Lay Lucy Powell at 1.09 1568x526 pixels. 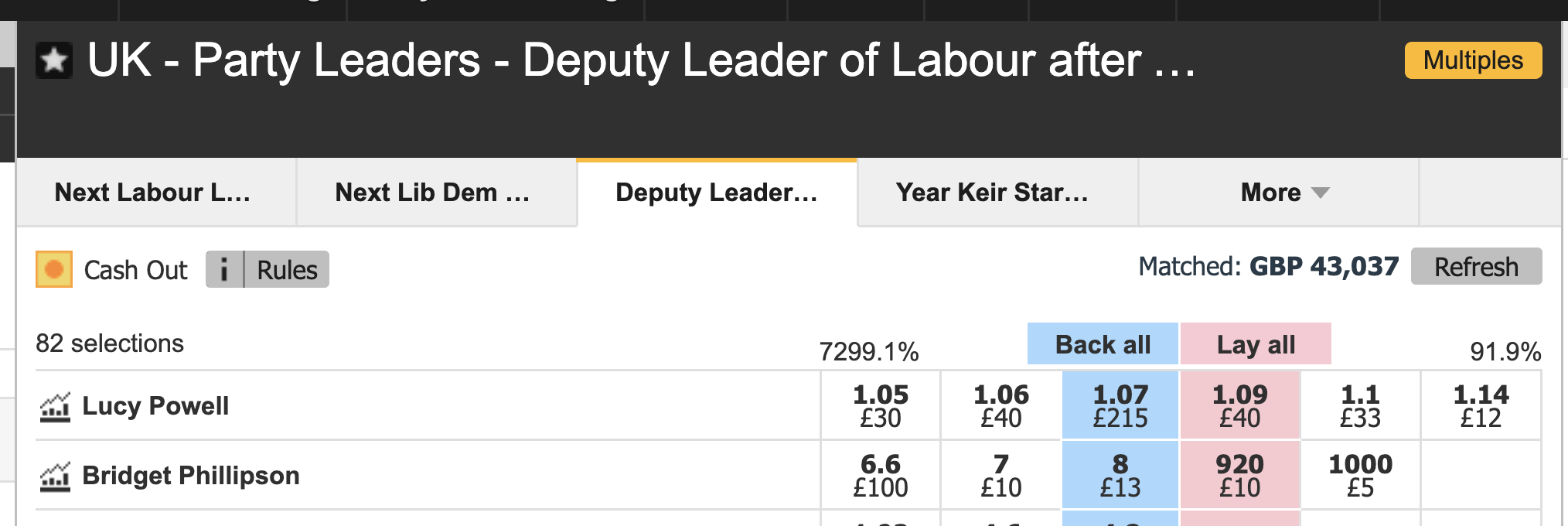(1240, 405)
